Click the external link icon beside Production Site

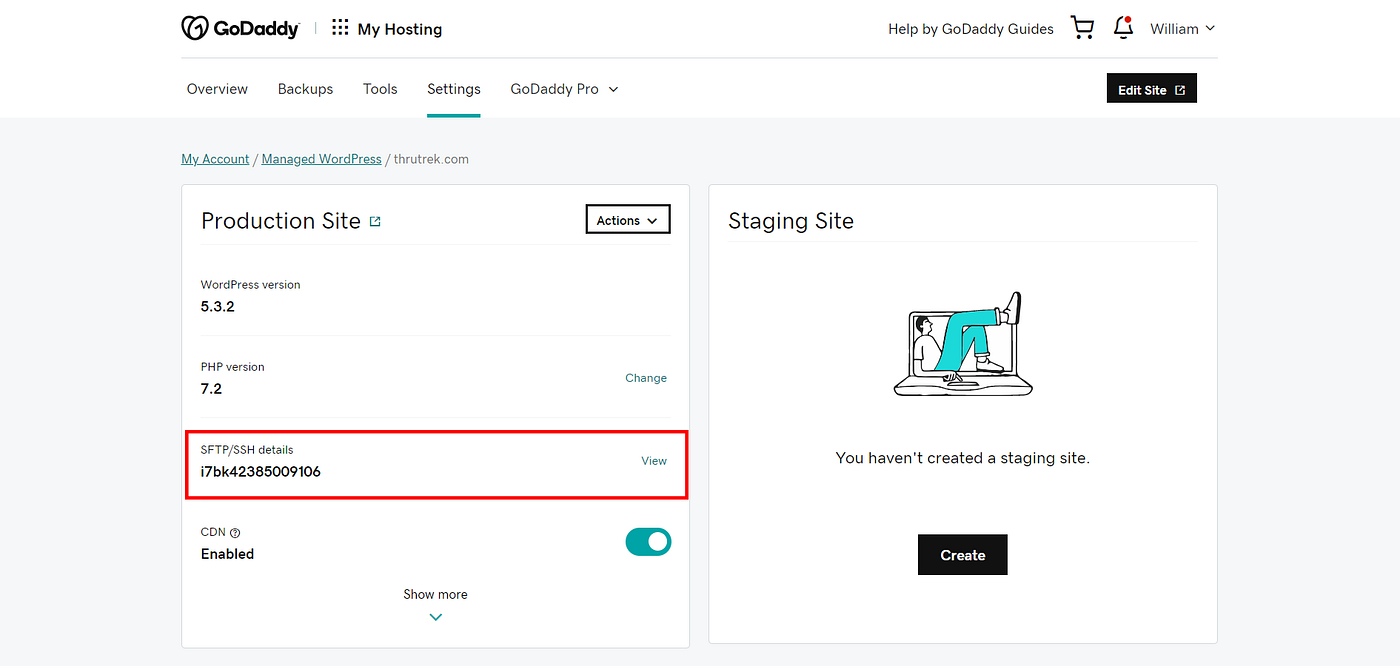(375, 222)
